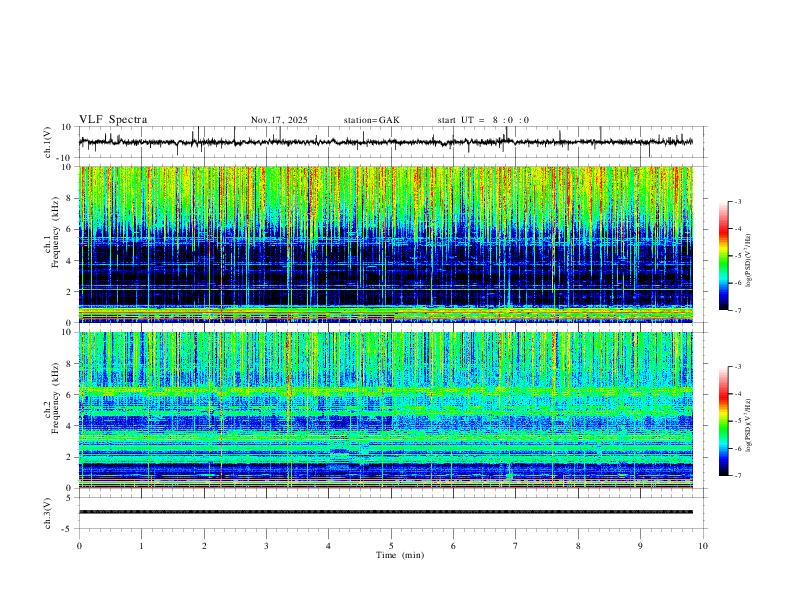
Task: Click the "9" tick on the Time axis
Action: [x=640, y=546]
